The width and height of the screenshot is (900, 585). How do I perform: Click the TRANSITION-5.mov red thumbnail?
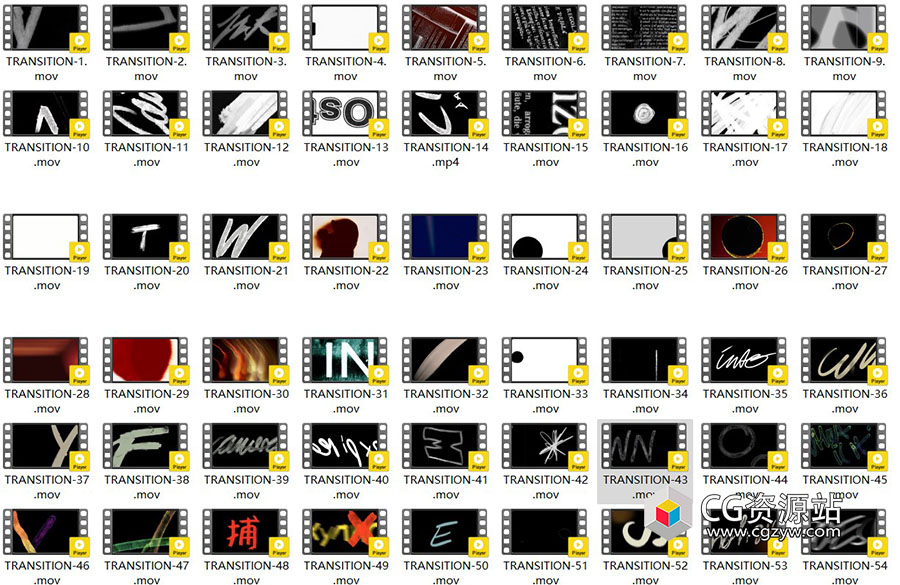click(445, 28)
